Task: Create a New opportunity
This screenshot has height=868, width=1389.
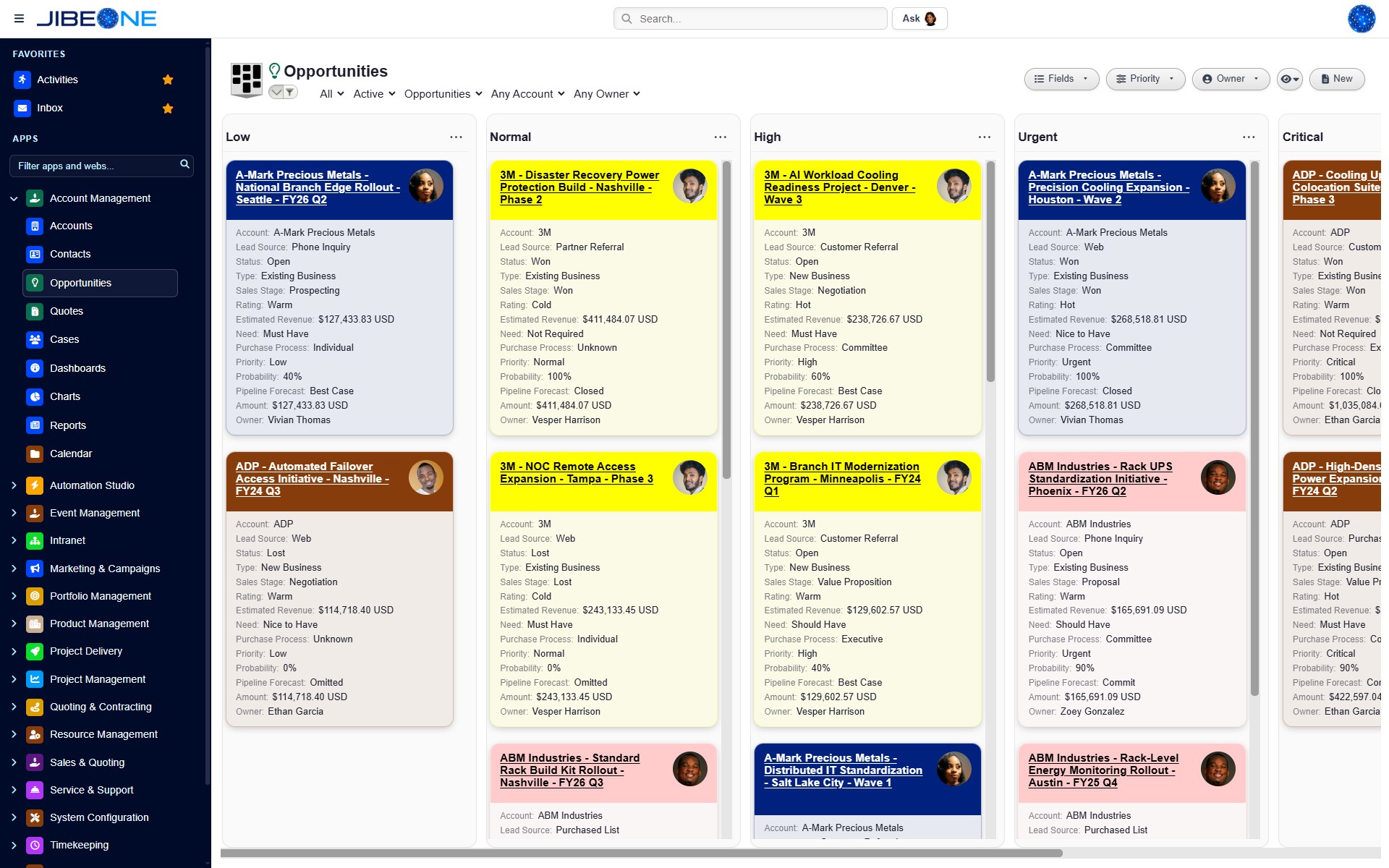Action: coord(1337,79)
